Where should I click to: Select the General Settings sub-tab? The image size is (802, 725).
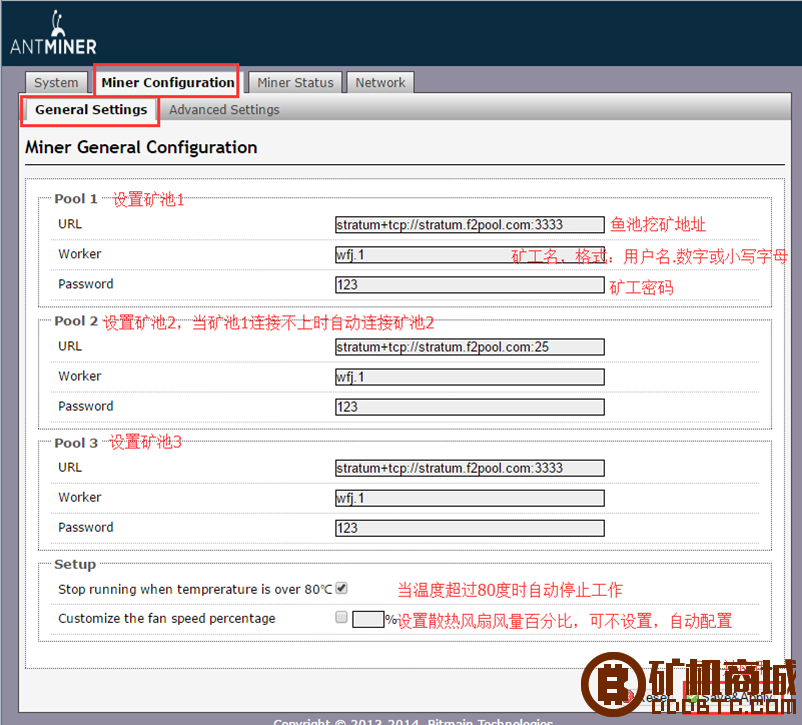[91, 109]
